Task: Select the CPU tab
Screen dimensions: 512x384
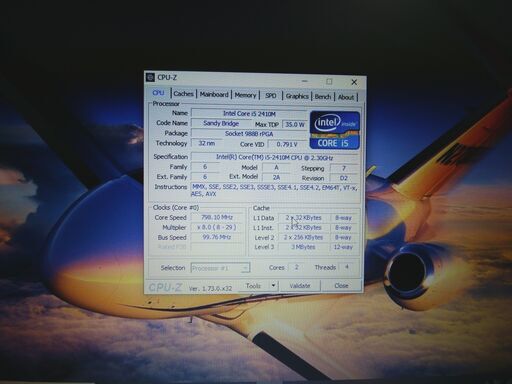Action: tap(158, 93)
